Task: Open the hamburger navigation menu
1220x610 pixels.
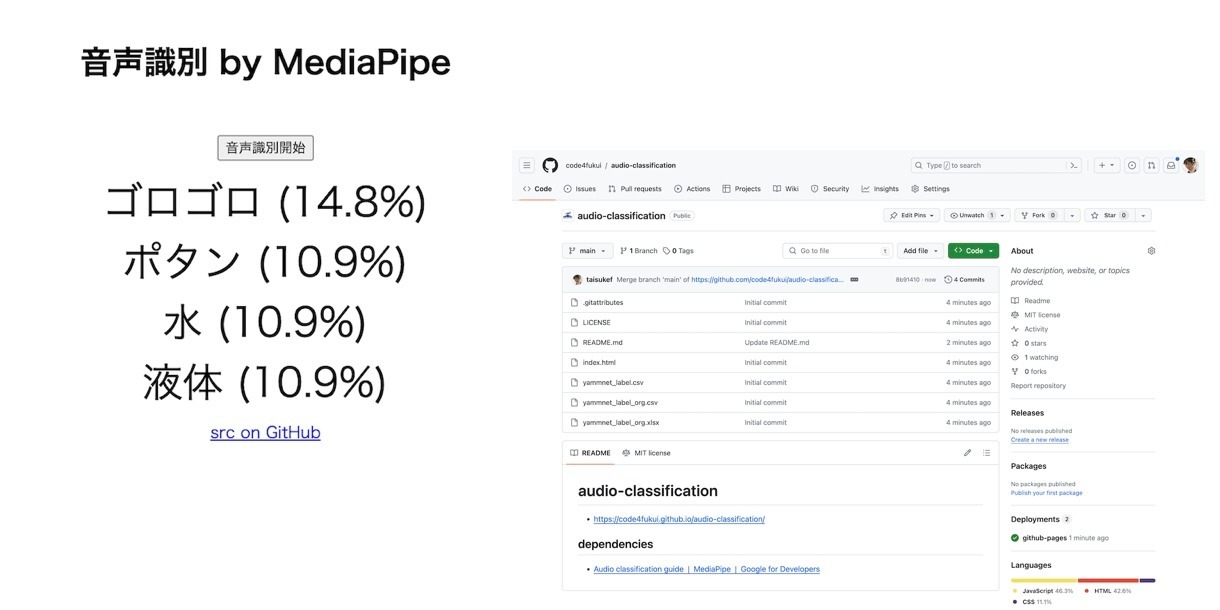Action: [x=527, y=165]
